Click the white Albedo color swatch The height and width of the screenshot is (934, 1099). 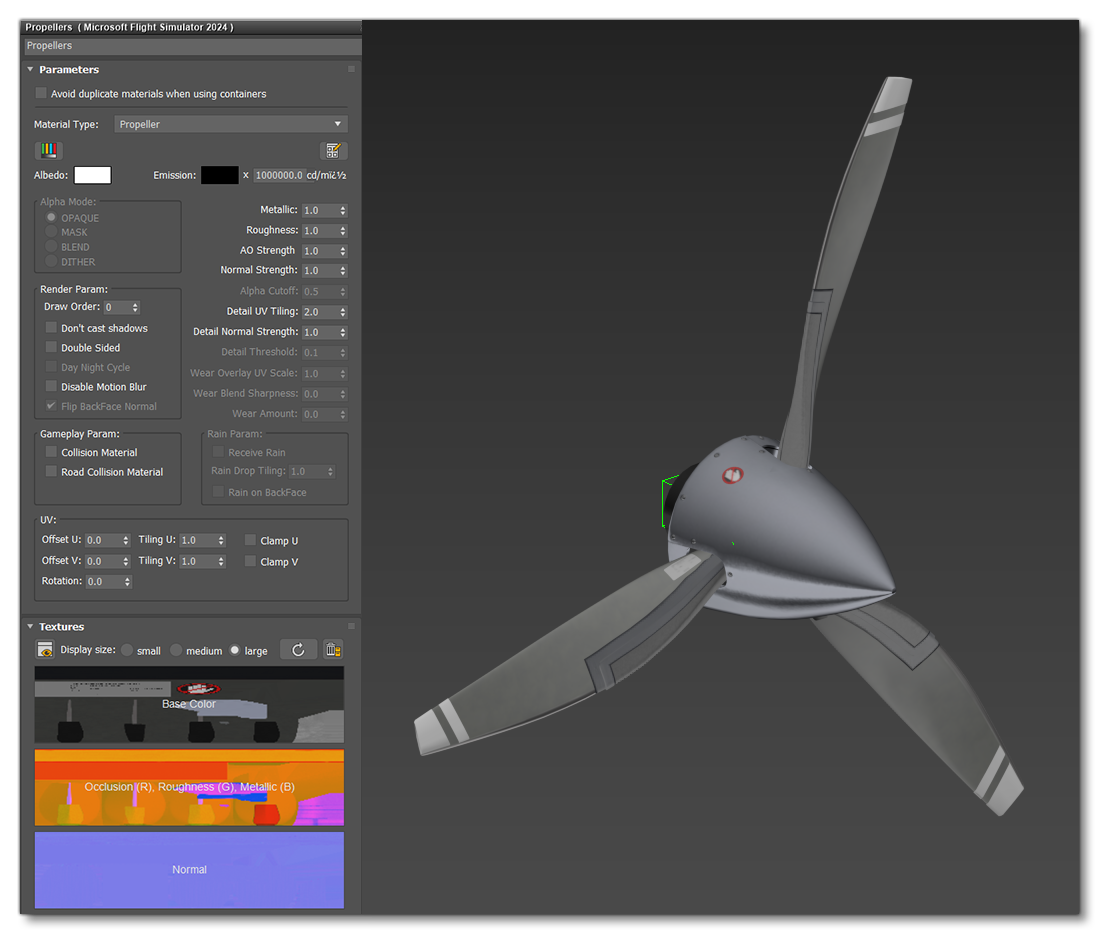pos(92,175)
